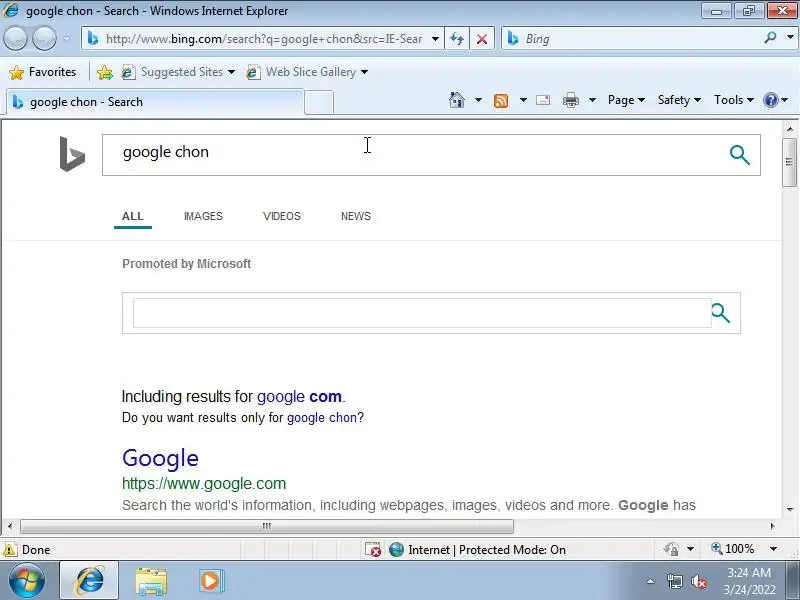Select the 'google chon - Search' tab
This screenshot has width=800, height=600.
point(155,102)
